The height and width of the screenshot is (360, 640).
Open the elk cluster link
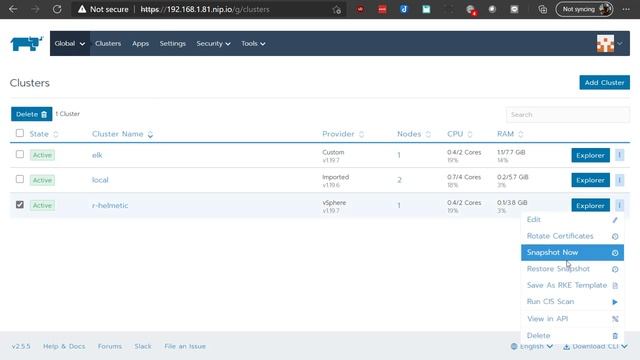pos(97,155)
